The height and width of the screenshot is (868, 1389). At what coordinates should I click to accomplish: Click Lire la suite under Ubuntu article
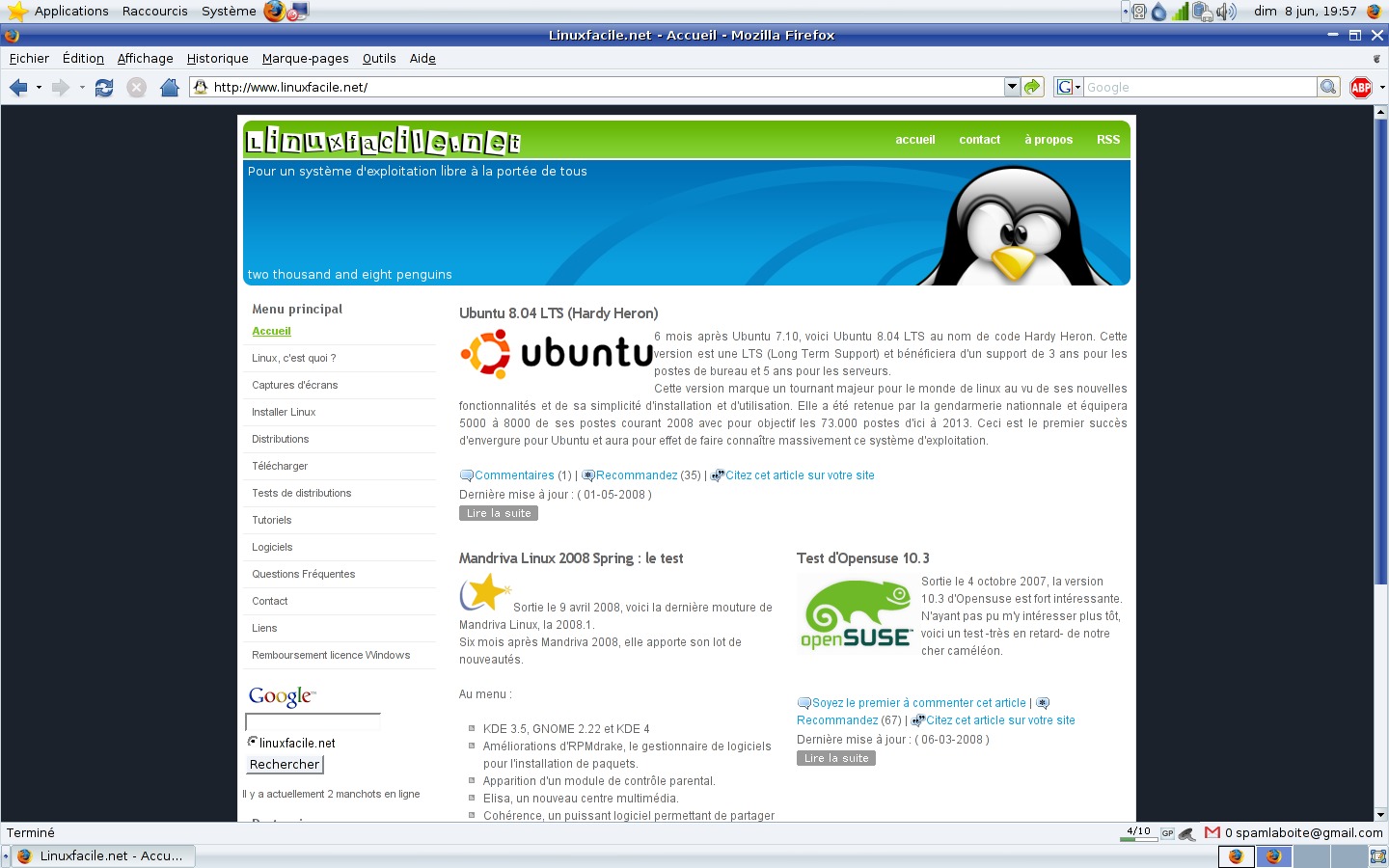499,513
